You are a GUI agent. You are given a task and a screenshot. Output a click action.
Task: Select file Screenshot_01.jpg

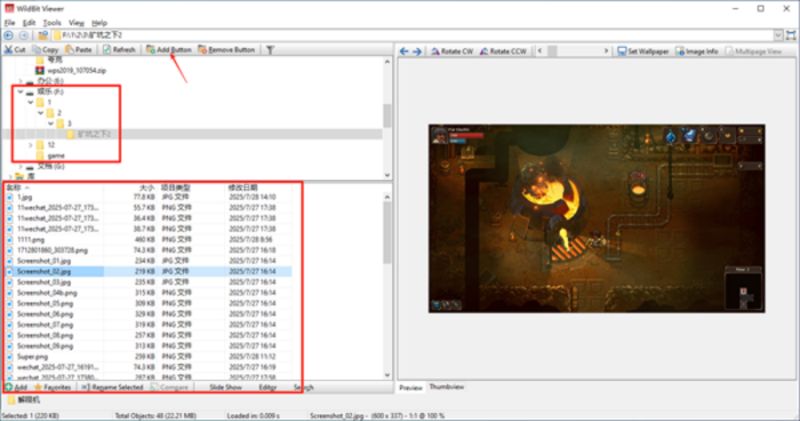[x=44, y=261]
